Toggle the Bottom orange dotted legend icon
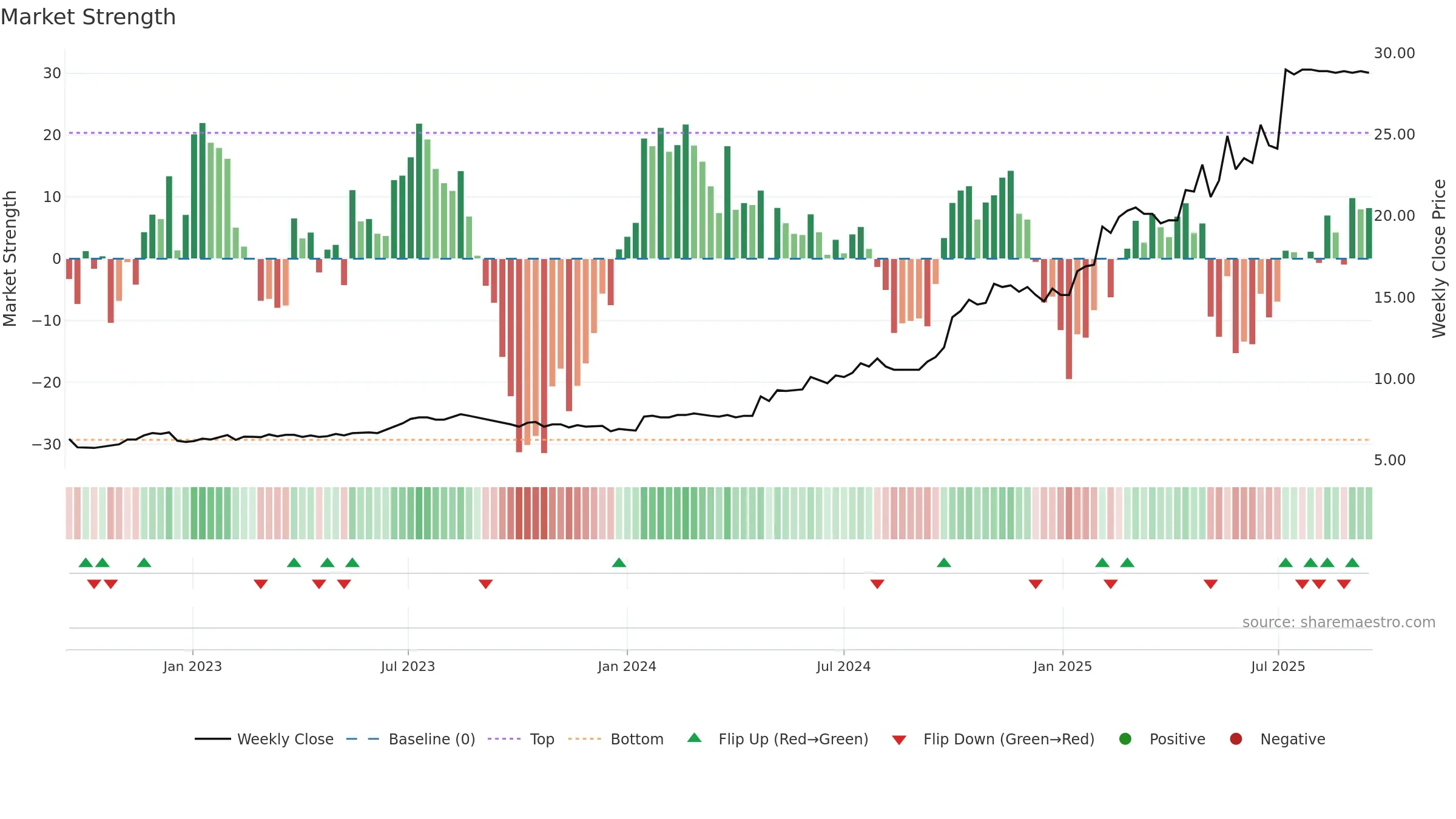Viewport: 1456px width, 819px height. 585,739
